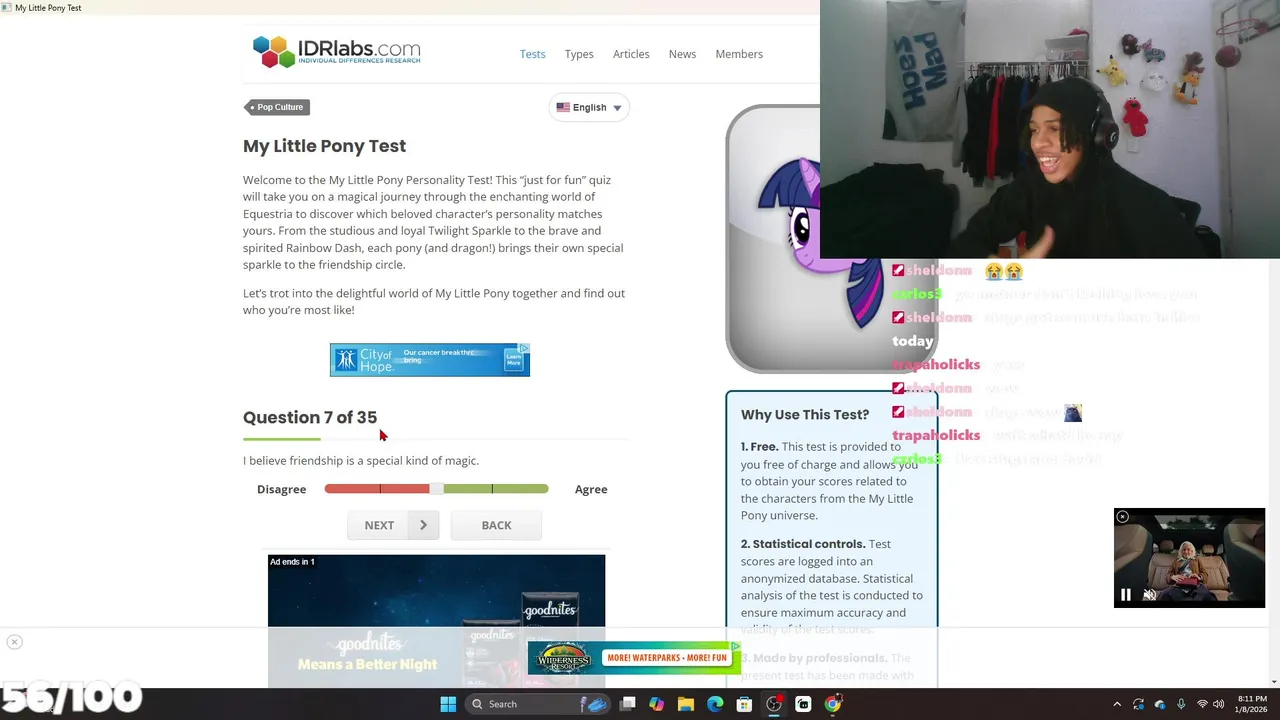
Task: Click the 'Why Use This Test?' heading
Action: pyautogui.click(x=805, y=414)
